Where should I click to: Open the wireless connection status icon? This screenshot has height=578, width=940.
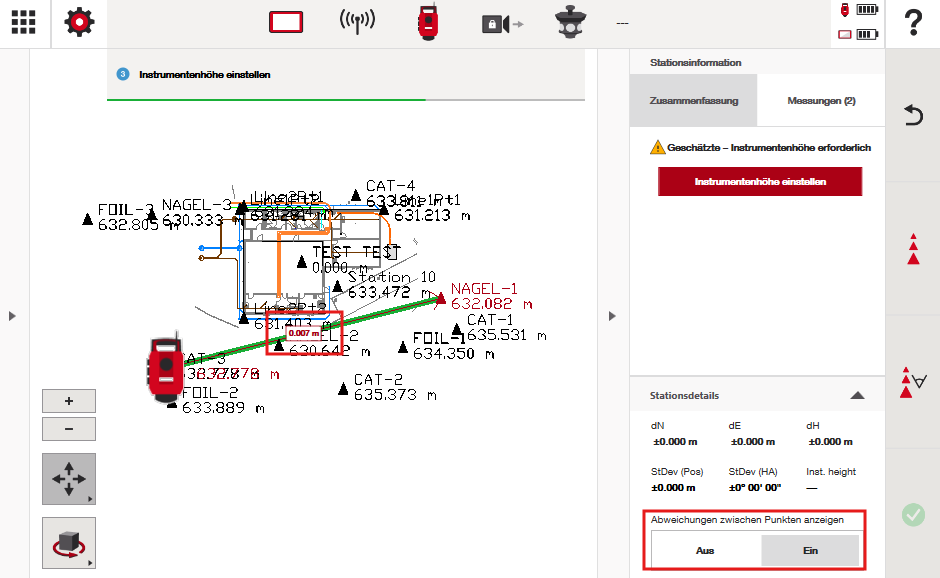coord(357,23)
